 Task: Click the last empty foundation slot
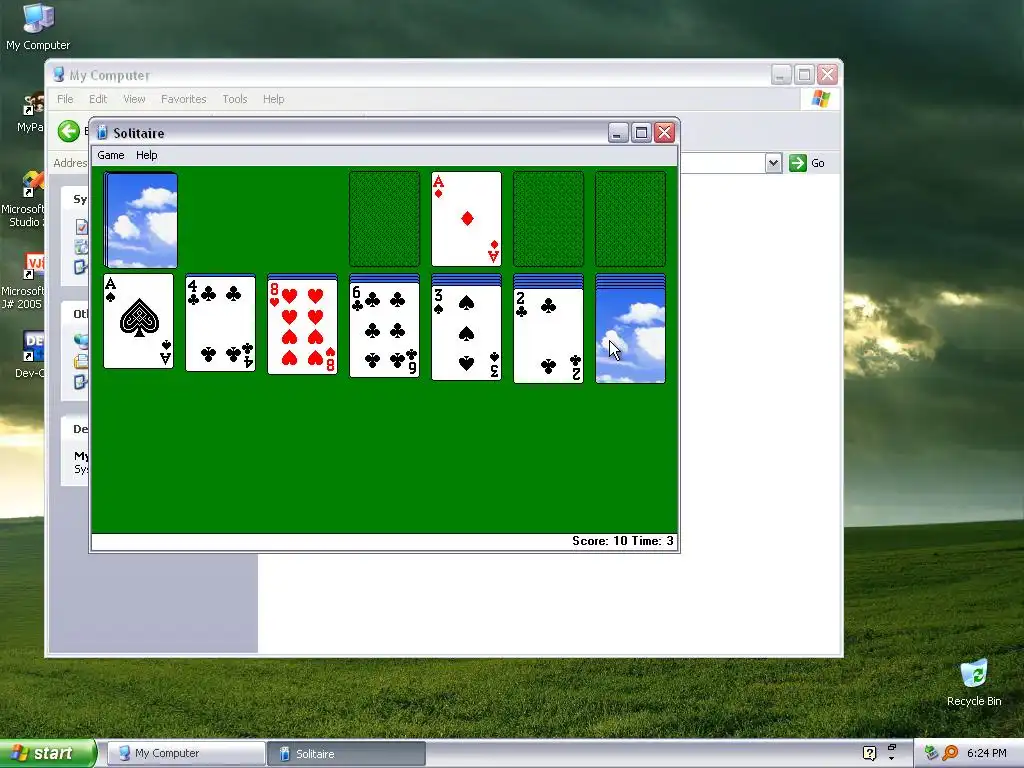630,219
